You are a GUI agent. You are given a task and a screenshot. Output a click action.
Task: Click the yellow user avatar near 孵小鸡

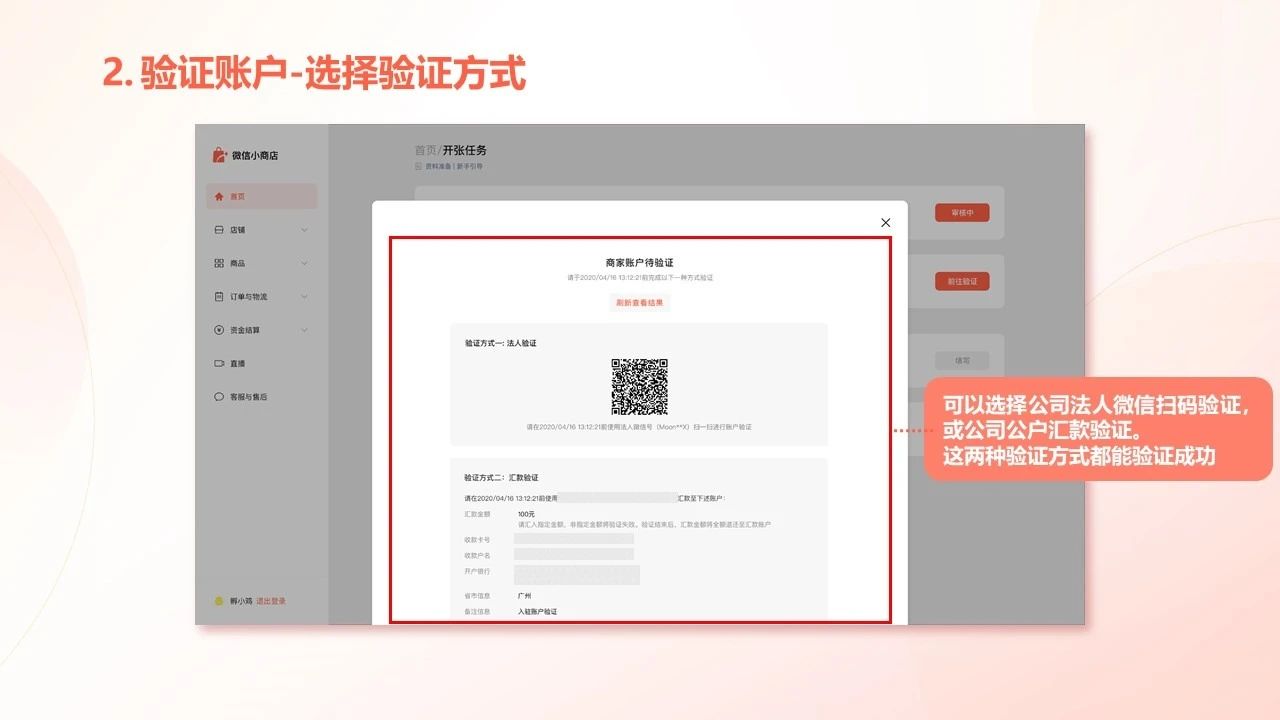click(x=219, y=601)
